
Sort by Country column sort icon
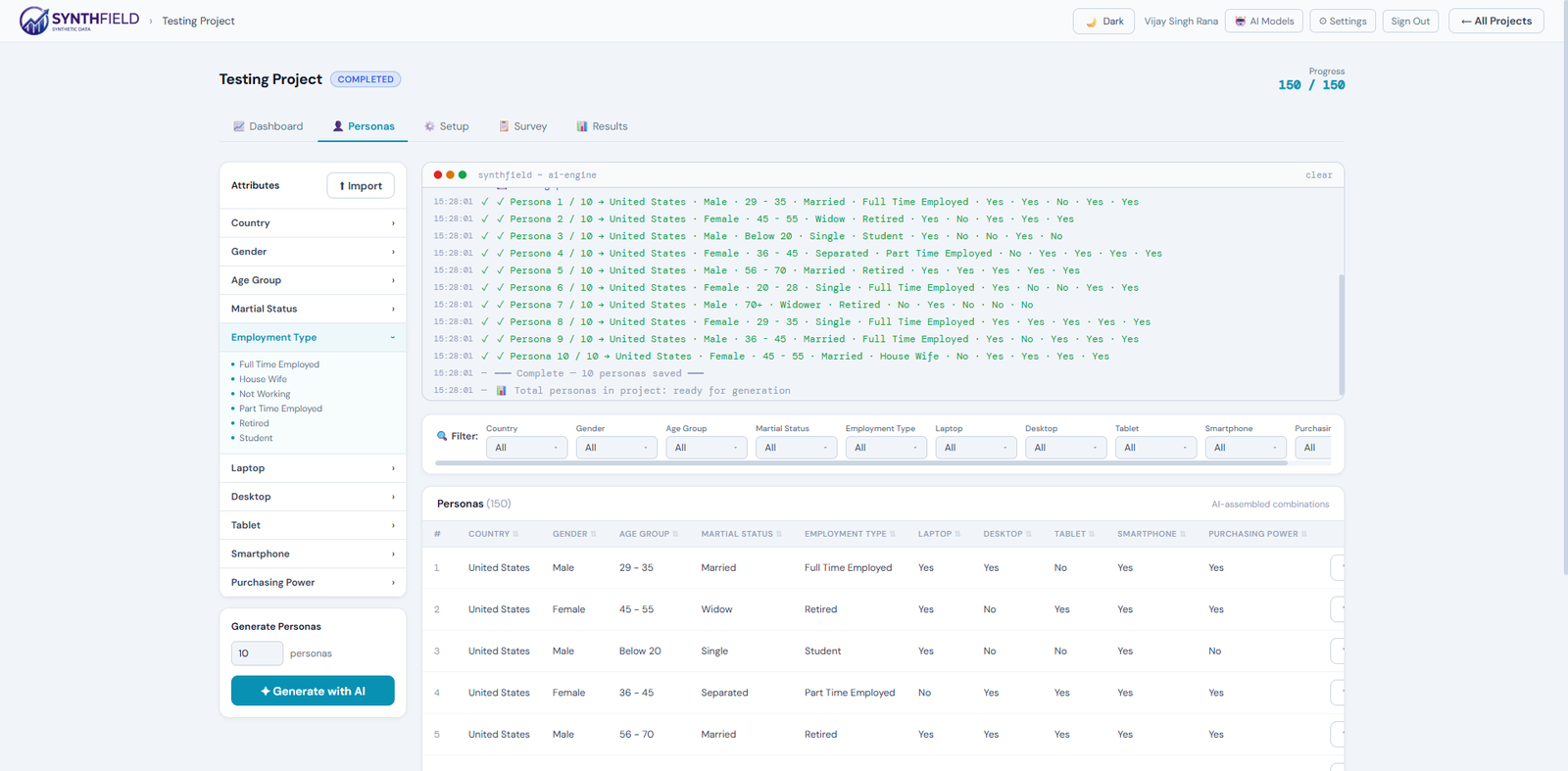pos(515,534)
